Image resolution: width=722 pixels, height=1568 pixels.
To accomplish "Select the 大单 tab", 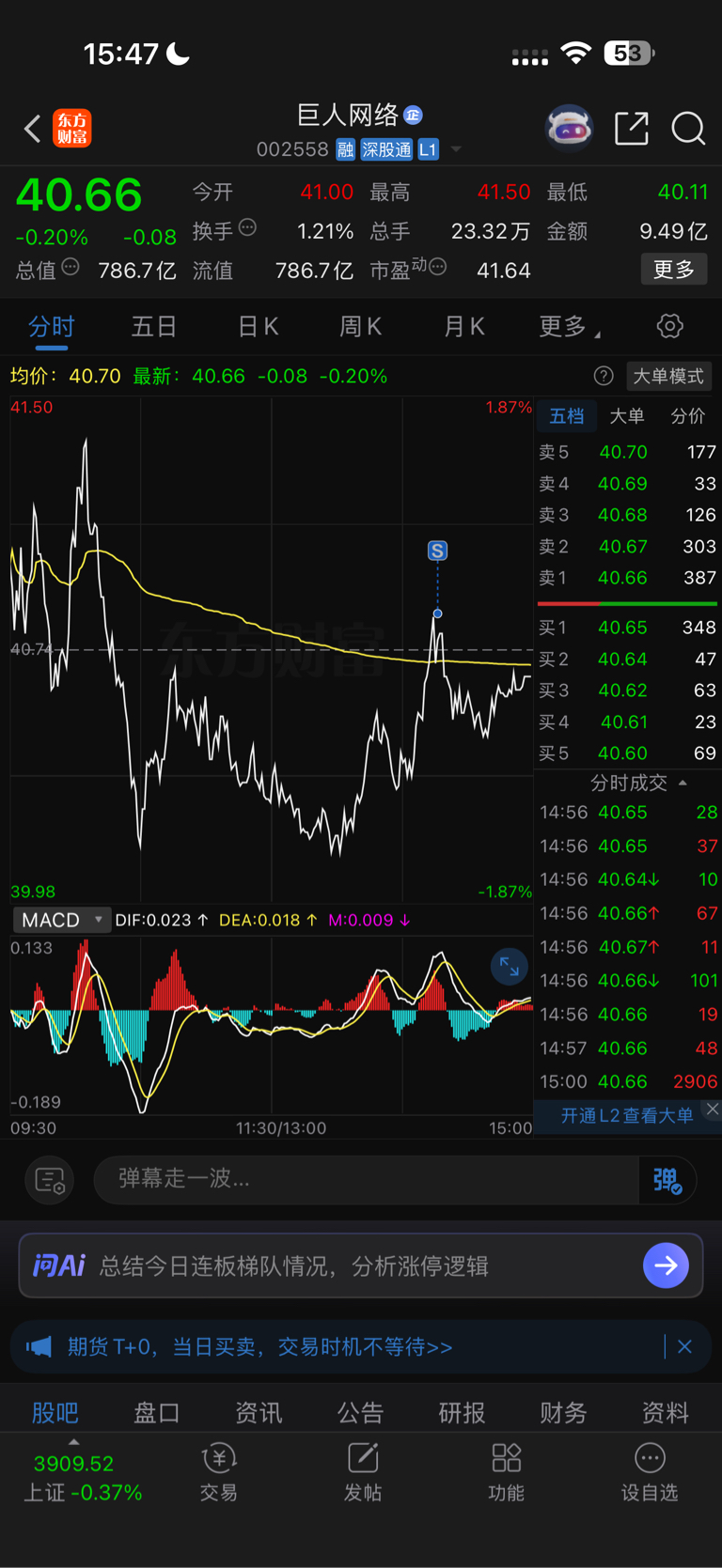I will tap(627, 416).
